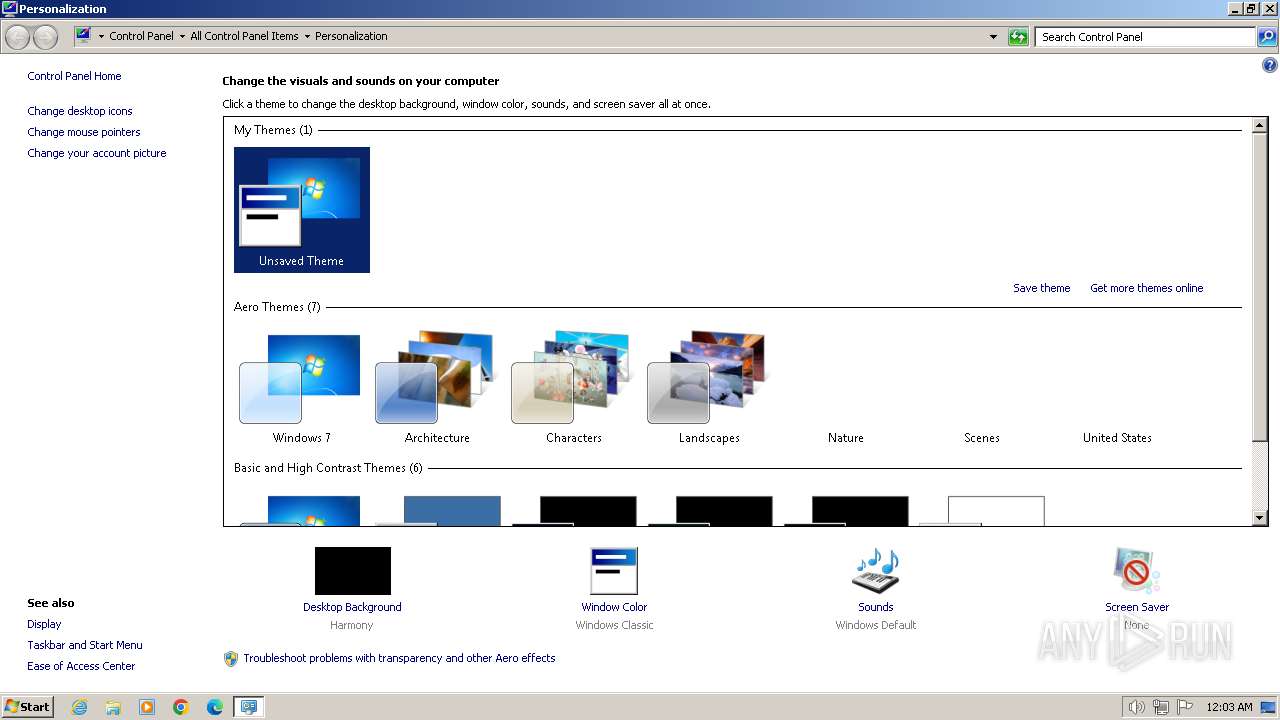The image size is (1280, 720).
Task: Select the blue basic theme thumbnail
Action: (438, 510)
